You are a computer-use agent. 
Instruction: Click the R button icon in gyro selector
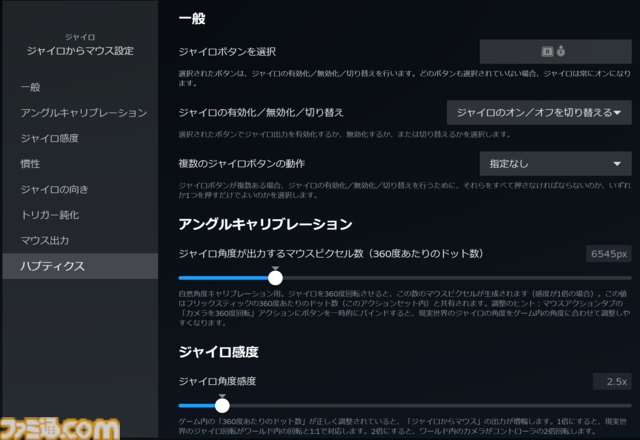[x=547, y=51]
